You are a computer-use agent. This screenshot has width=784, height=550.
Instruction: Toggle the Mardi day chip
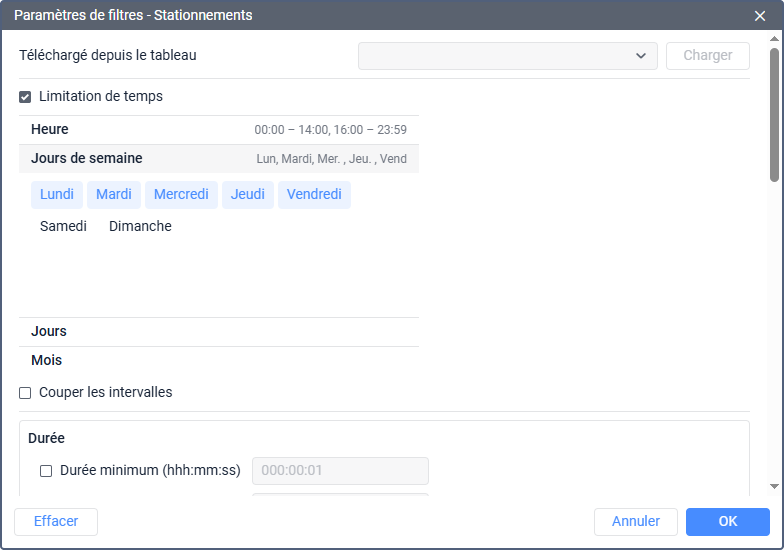click(x=114, y=194)
